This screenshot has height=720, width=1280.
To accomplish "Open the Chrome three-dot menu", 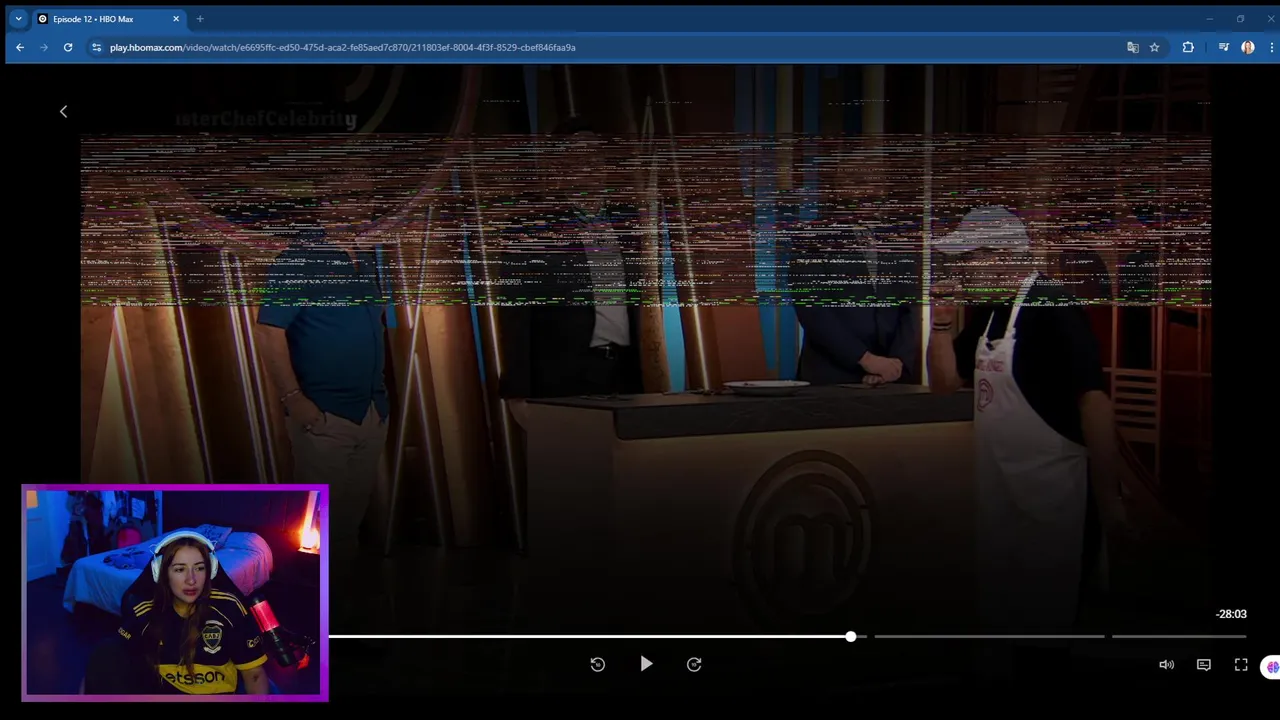I will pos(1272,47).
